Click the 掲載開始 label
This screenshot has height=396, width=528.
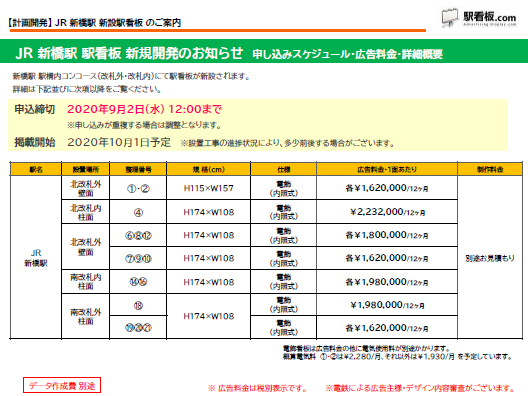coord(35,142)
